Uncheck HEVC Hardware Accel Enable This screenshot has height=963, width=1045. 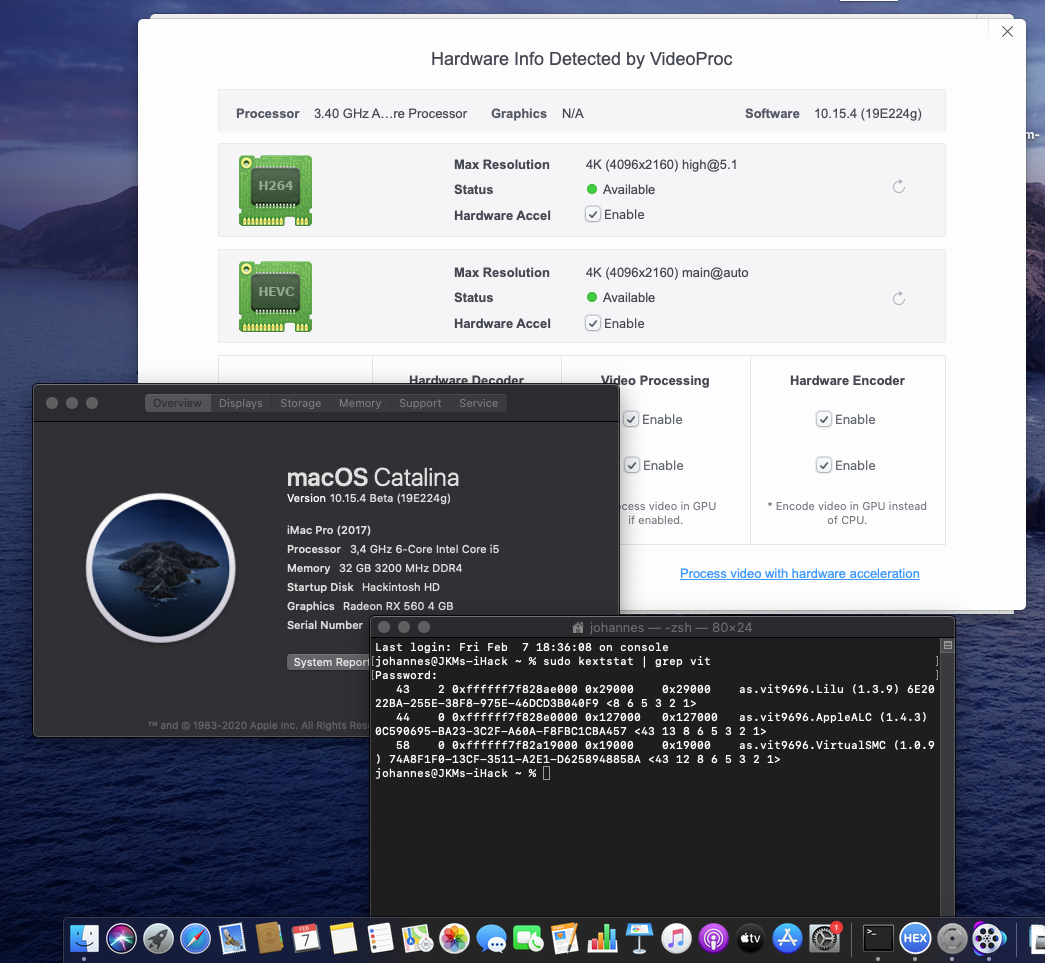593,323
